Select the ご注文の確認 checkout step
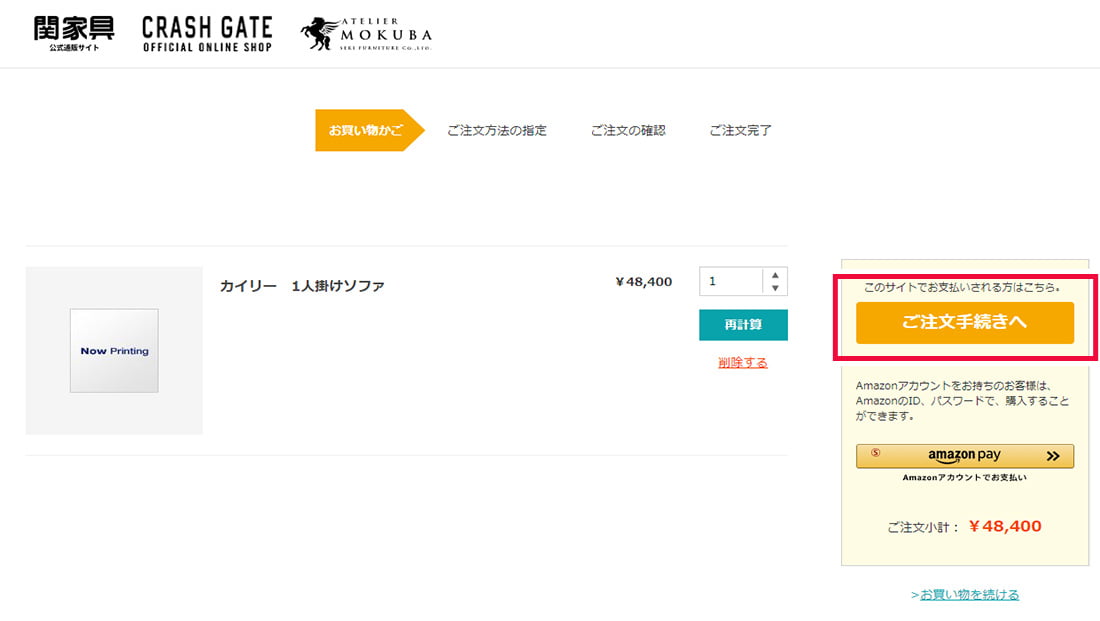1100x621 pixels. coord(628,130)
